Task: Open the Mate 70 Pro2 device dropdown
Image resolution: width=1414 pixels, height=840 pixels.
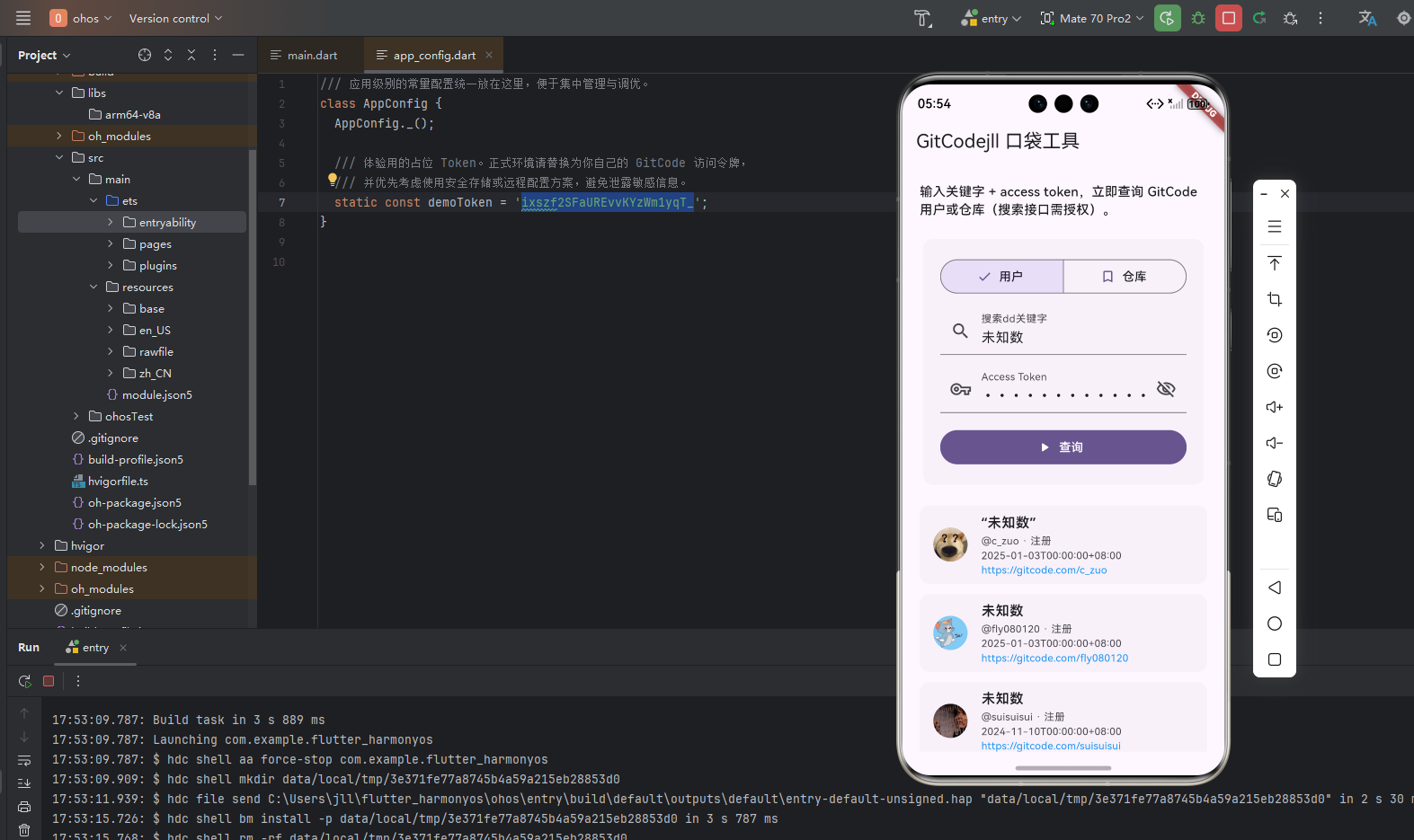Action: (1092, 18)
